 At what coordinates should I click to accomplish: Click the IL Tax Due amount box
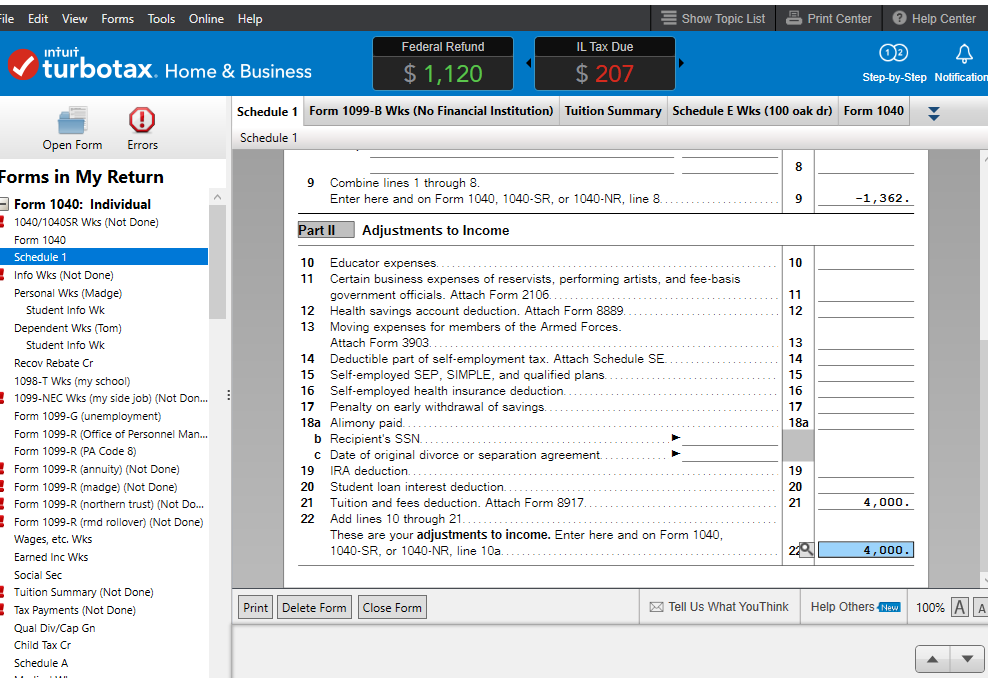coord(605,73)
